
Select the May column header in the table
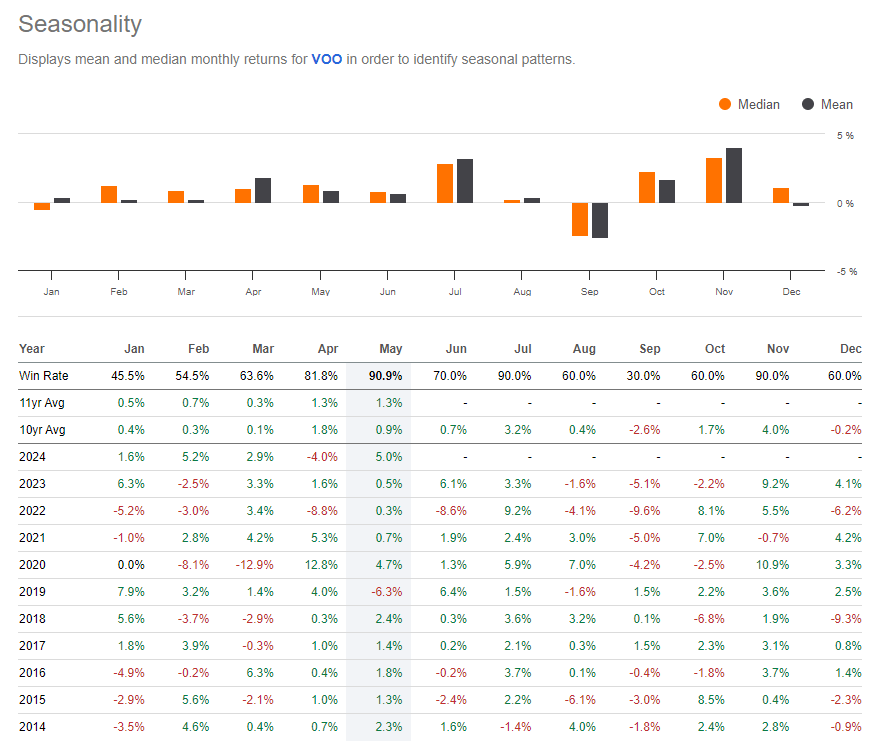(390, 349)
